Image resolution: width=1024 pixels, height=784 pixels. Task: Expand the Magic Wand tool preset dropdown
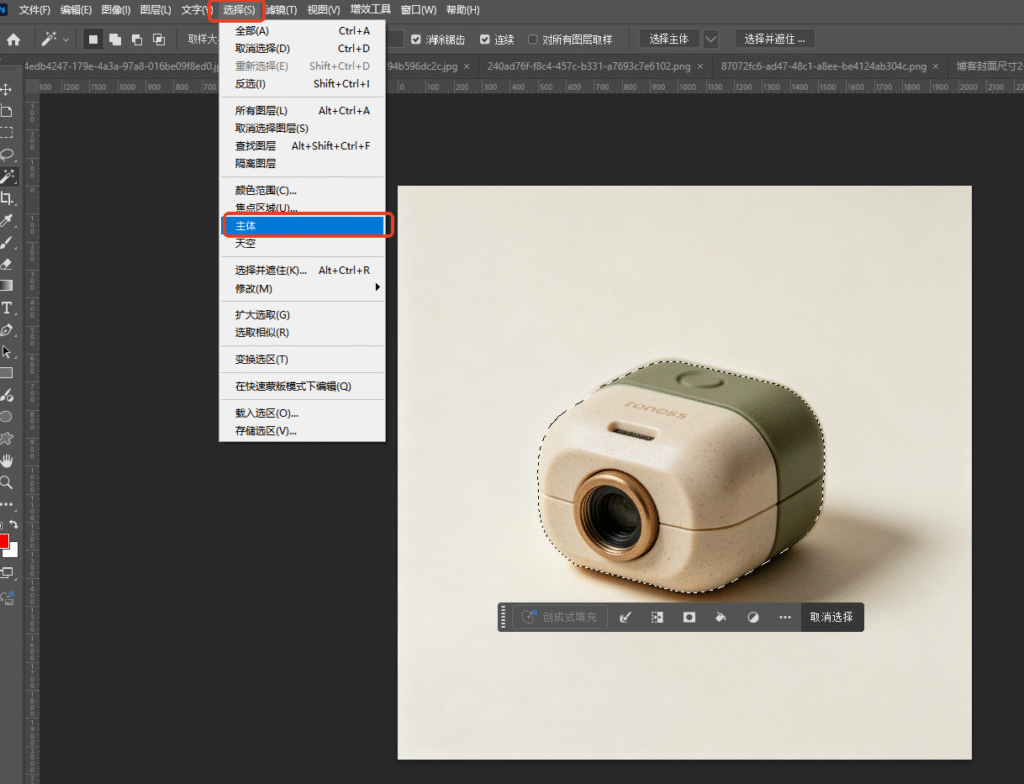coord(66,40)
